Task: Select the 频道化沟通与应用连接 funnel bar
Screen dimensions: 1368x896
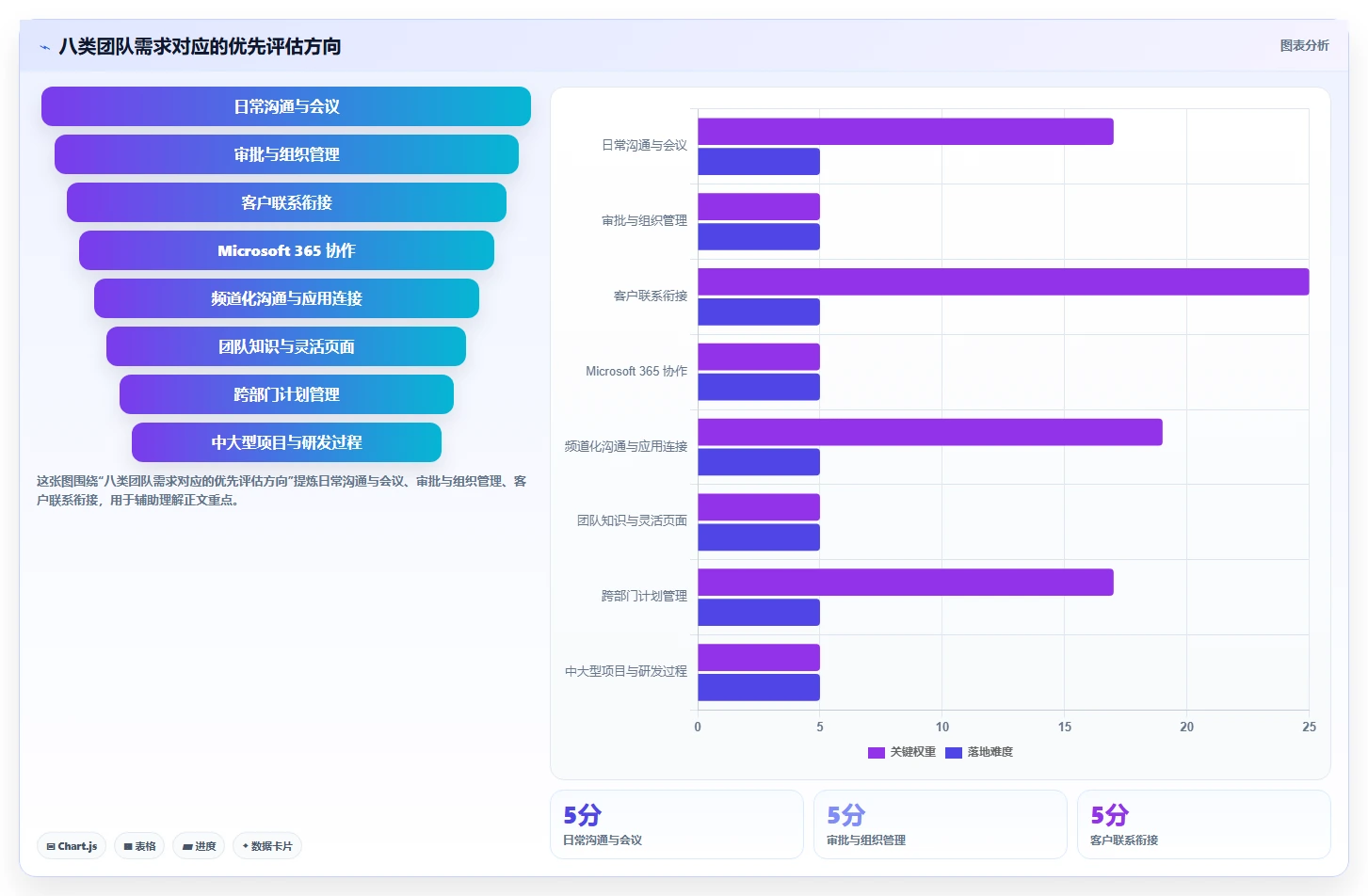Action: coord(286,298)
